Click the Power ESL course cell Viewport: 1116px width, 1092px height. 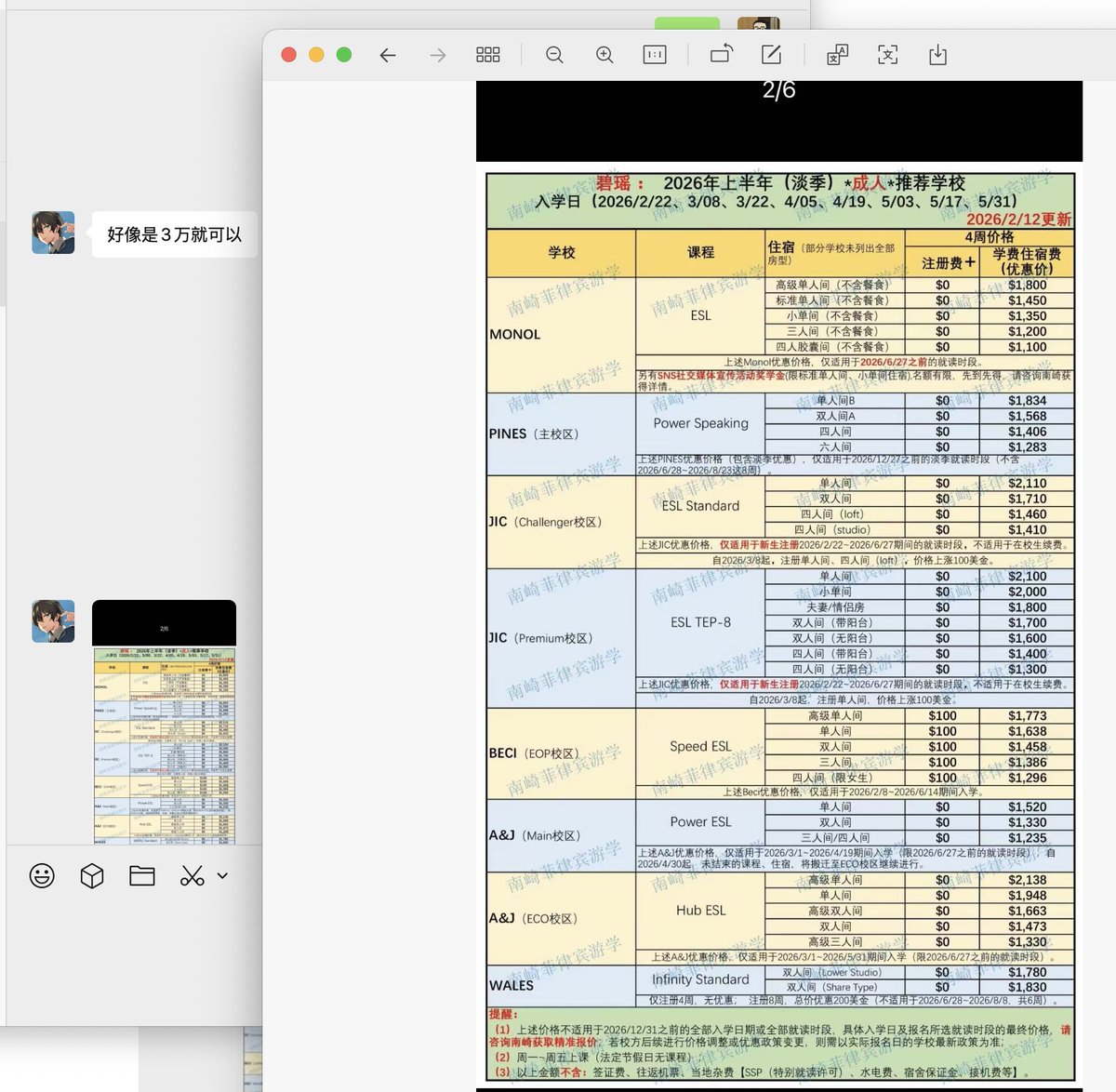click(700, 822)
